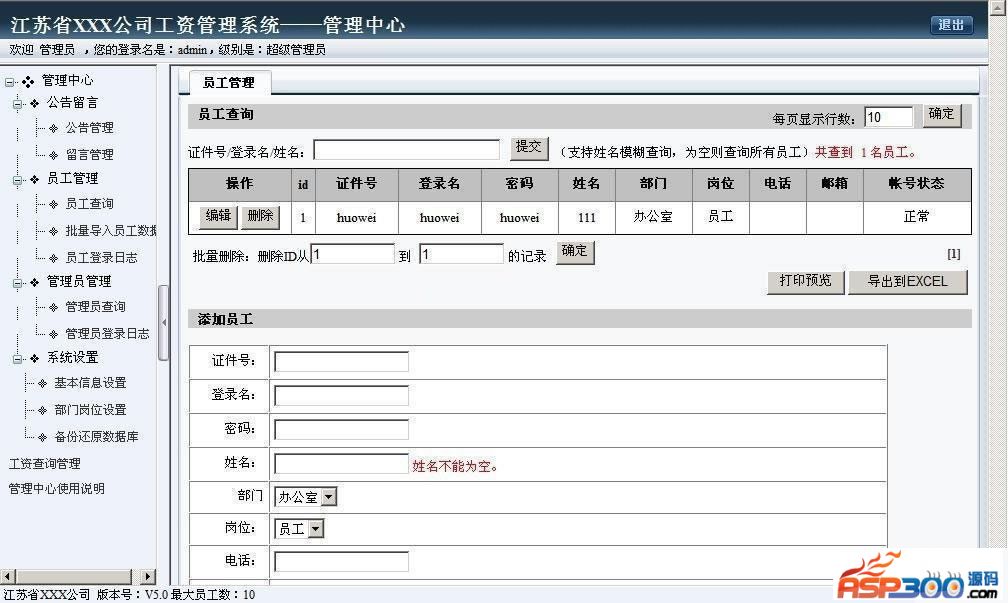
Task: Collapse the 公告留言 tree group
Action: click(x=18, y=104)
